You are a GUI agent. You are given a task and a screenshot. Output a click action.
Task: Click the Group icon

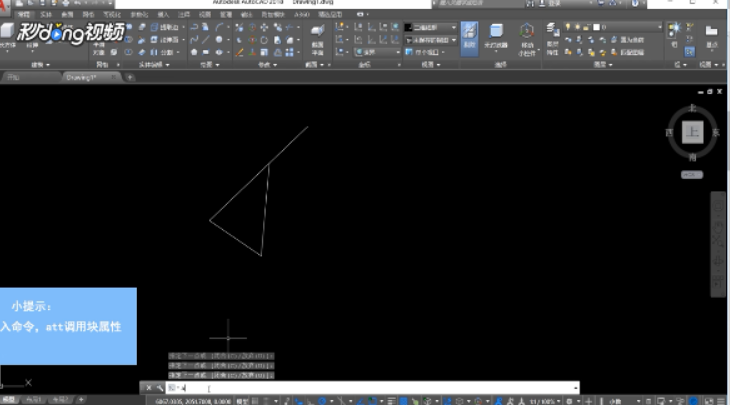point(675,29)
